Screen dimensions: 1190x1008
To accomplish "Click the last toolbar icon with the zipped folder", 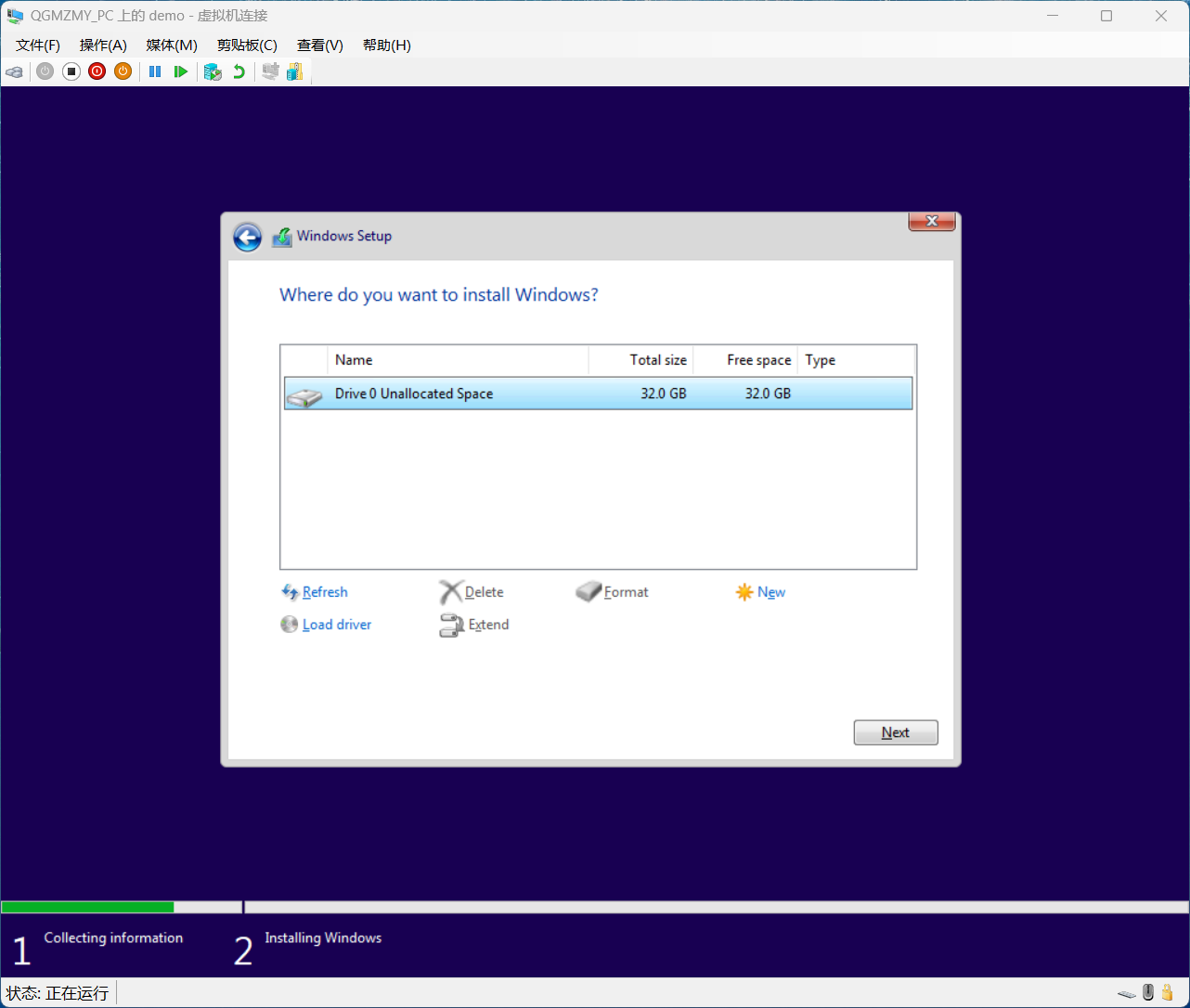I will 295,71.
